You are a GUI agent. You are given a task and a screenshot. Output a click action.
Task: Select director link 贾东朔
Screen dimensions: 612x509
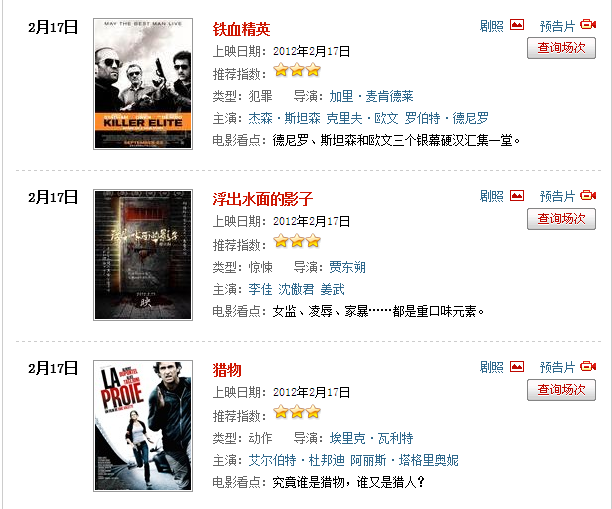(347, 267)
